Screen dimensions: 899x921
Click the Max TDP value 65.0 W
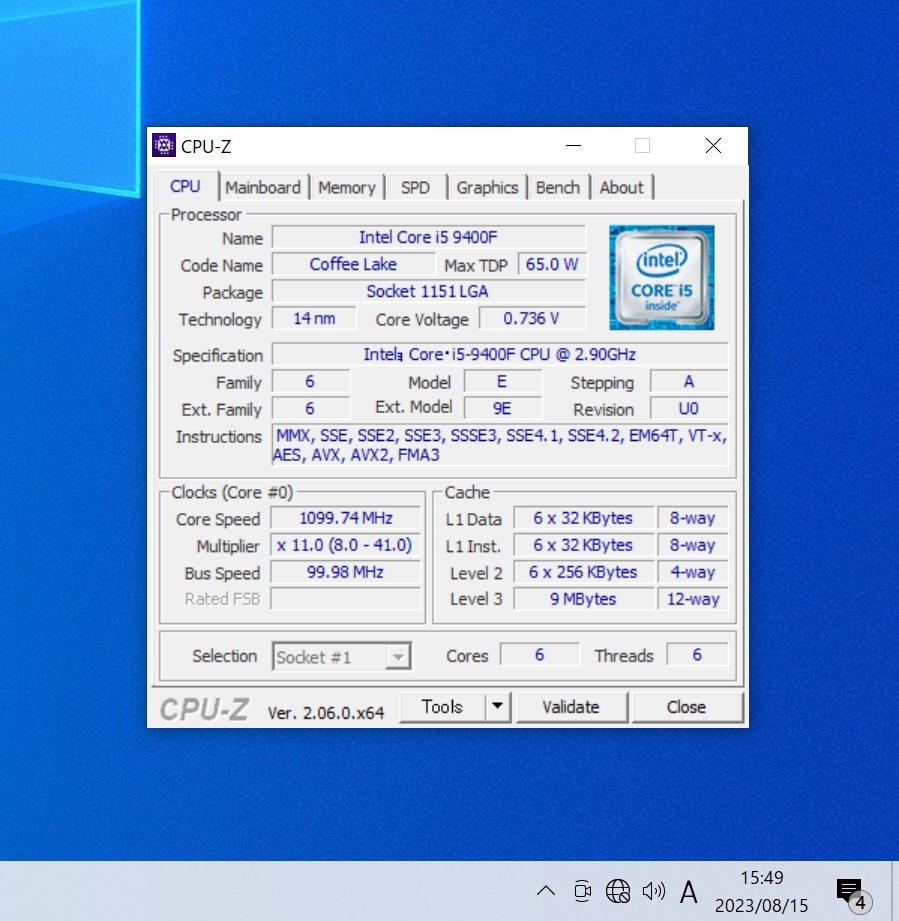click(x=552, y=264)
